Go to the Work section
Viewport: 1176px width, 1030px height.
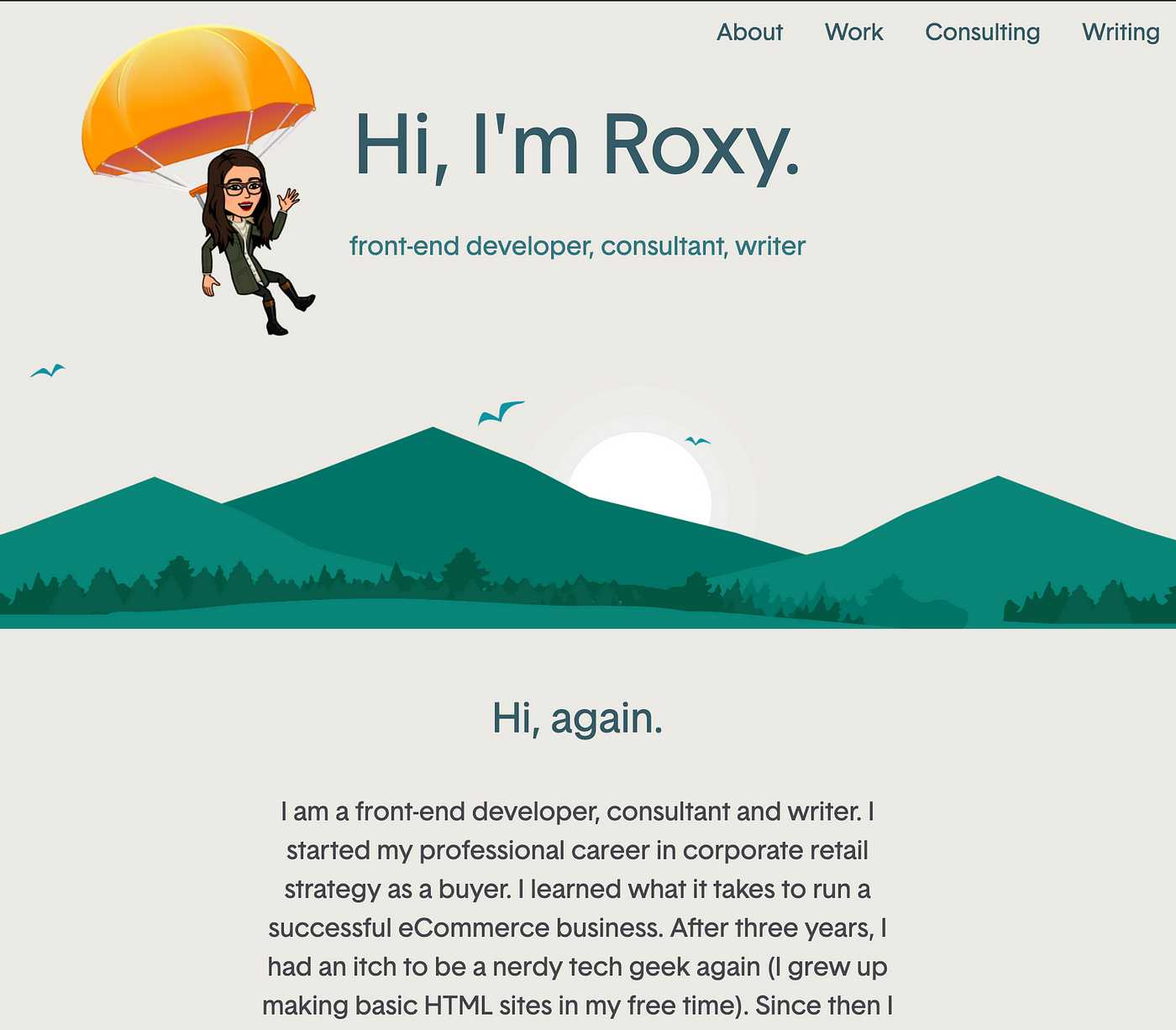pos(853,32)
